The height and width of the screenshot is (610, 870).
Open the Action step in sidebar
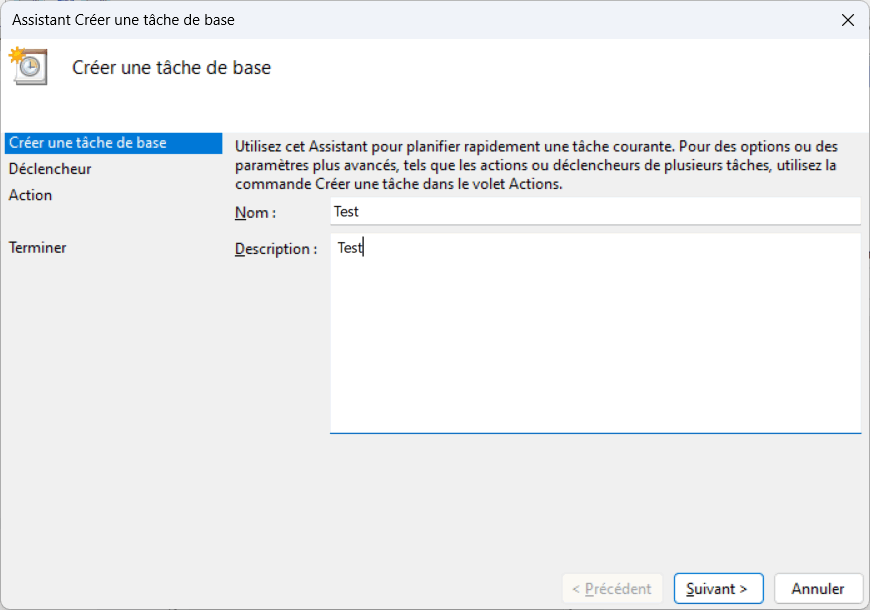tap(31, 195)
